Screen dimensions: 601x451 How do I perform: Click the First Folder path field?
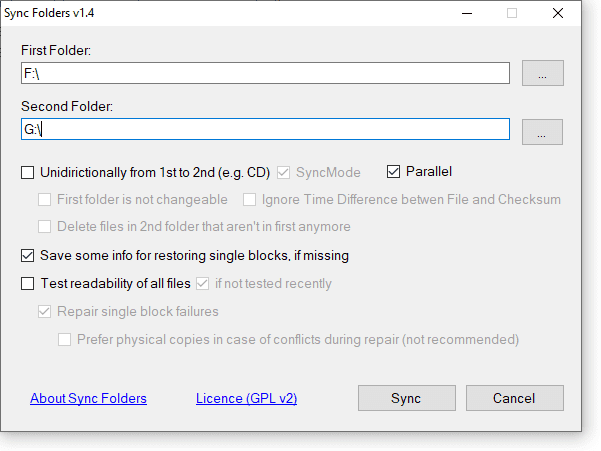tap(265, 73)
